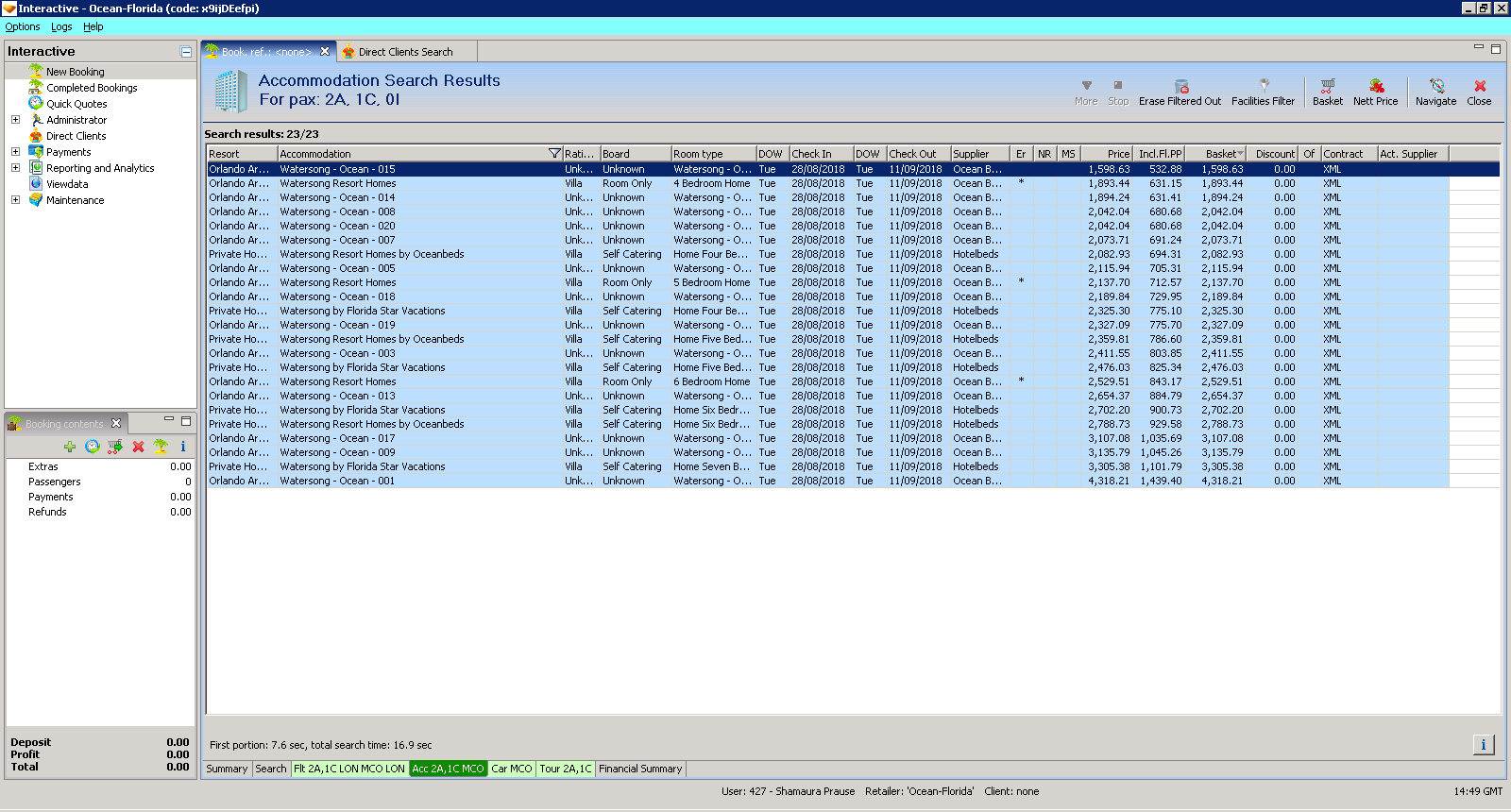Click the clock icon in Booking contents toolbar
1511x812 pixels.
93,447
